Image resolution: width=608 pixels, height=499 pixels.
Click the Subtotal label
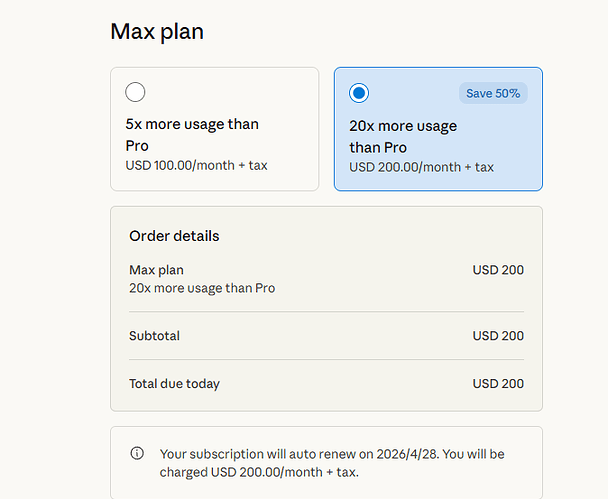pos(154,336)
